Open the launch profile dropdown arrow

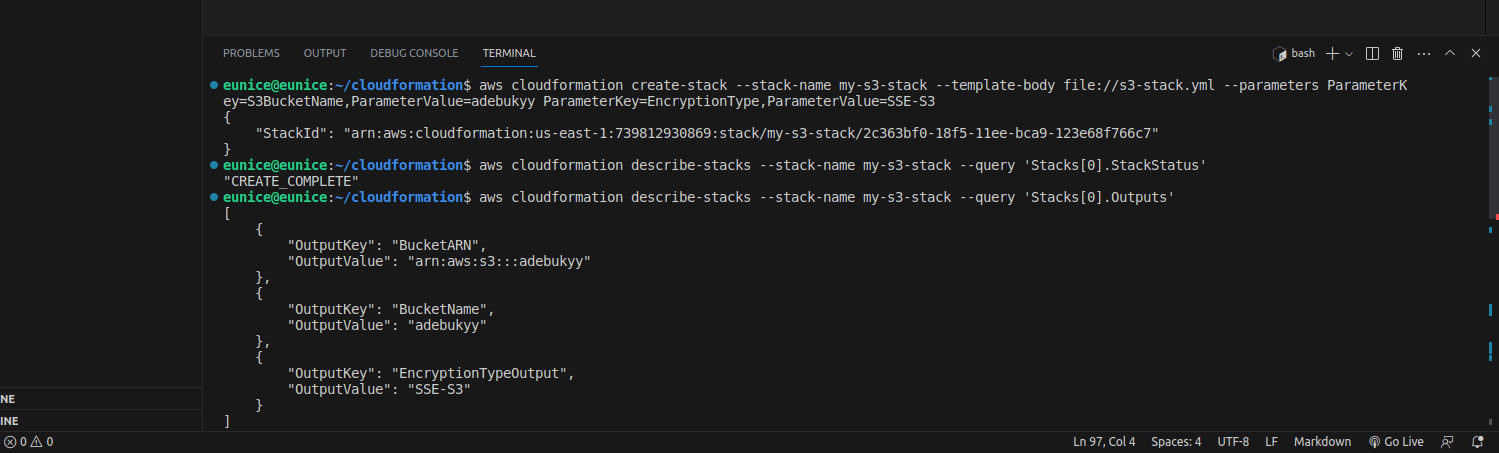(1349, 53)
